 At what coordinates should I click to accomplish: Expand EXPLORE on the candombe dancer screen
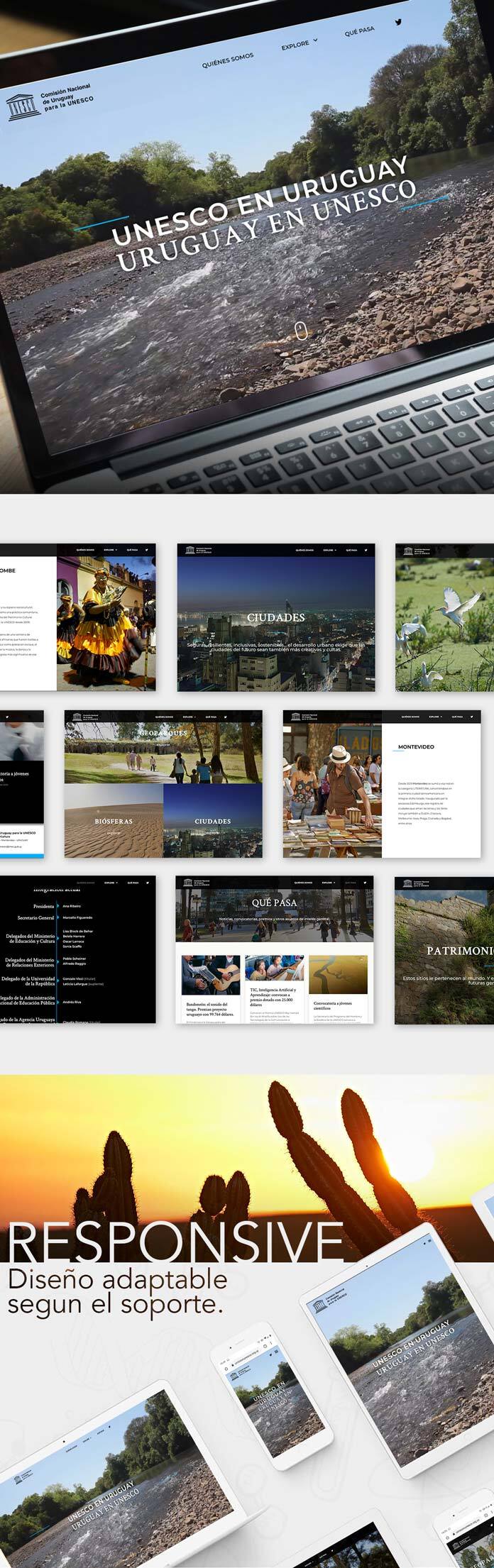tap(110, 550)
